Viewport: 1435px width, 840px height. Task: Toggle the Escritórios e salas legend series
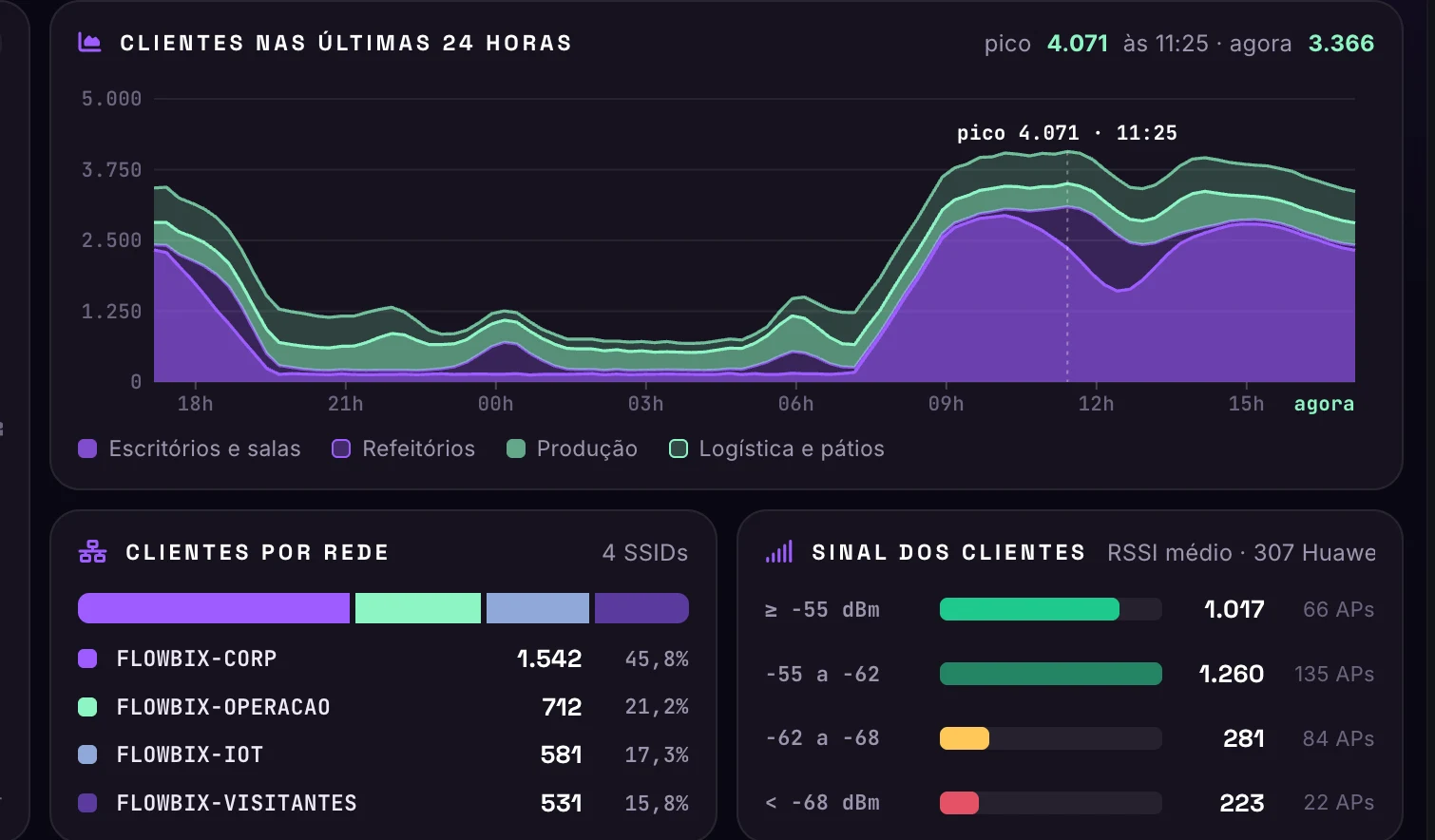[x=189, y=449]
